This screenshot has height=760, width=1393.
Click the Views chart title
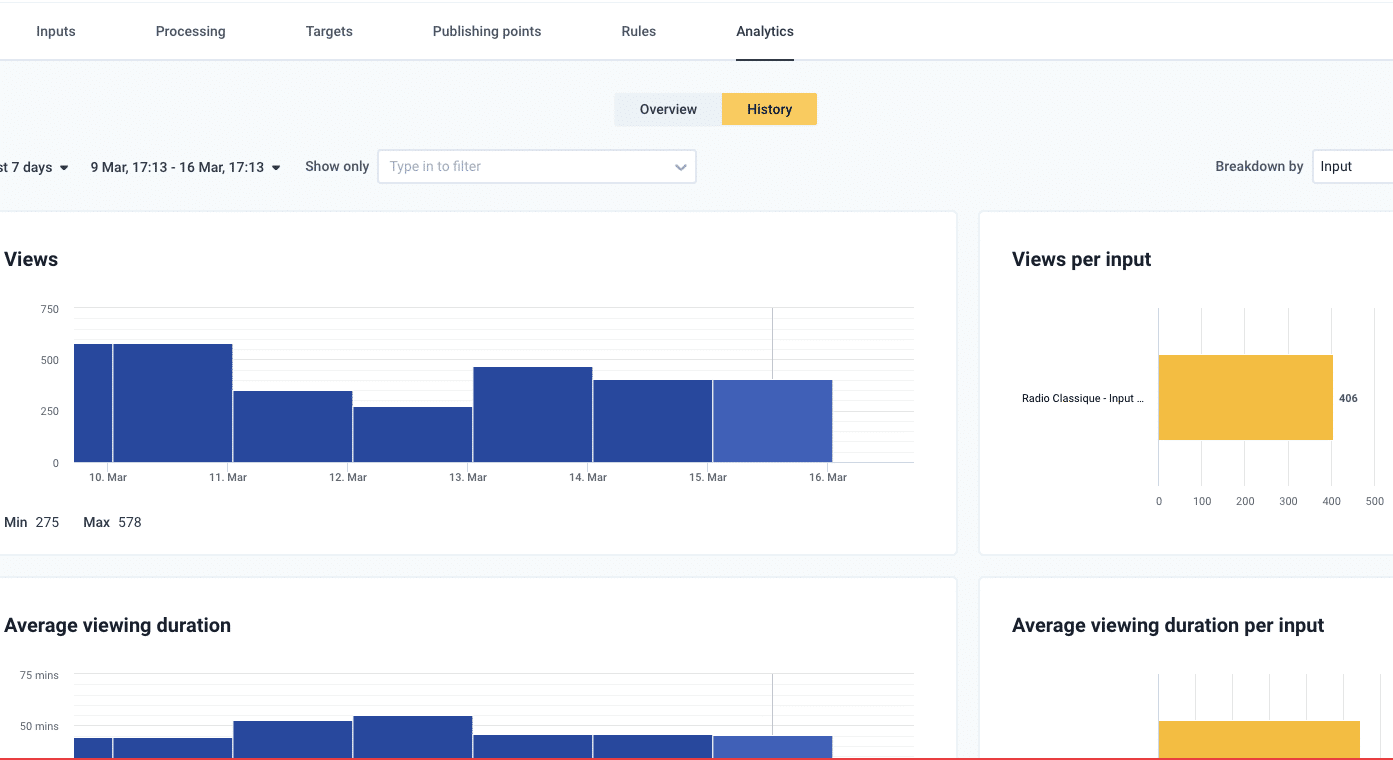pyautogui.click(x=31, y=259)
